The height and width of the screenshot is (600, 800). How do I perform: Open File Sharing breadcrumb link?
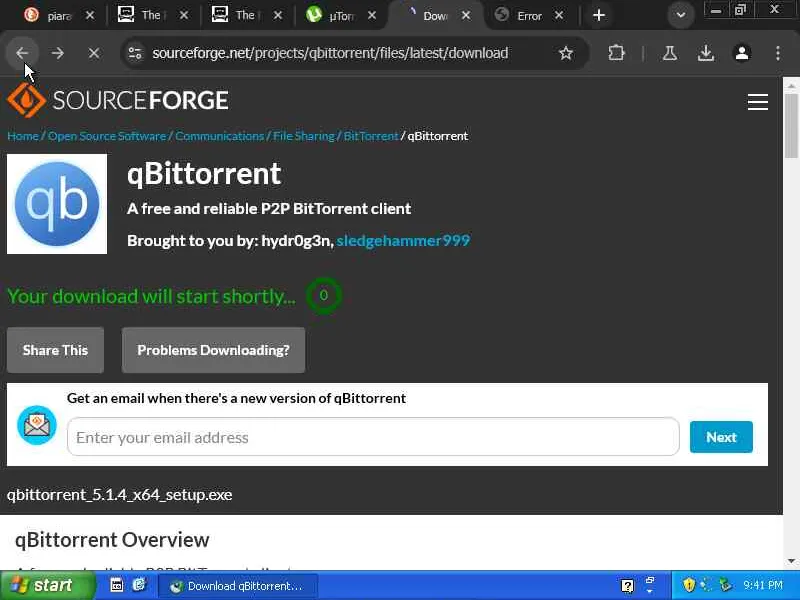click(x=304, y=136)
